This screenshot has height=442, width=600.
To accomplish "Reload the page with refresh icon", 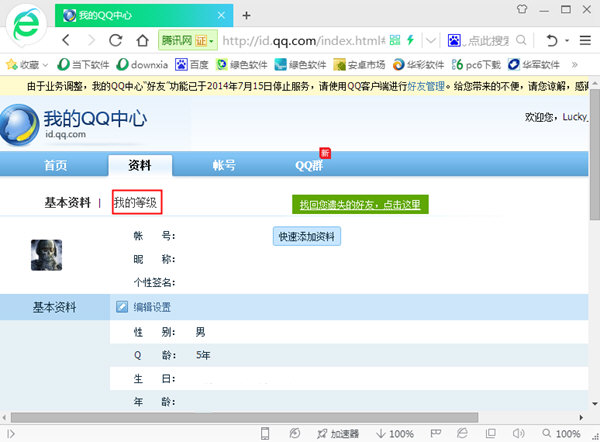I will pyautogui.click(x=116, y=40).
